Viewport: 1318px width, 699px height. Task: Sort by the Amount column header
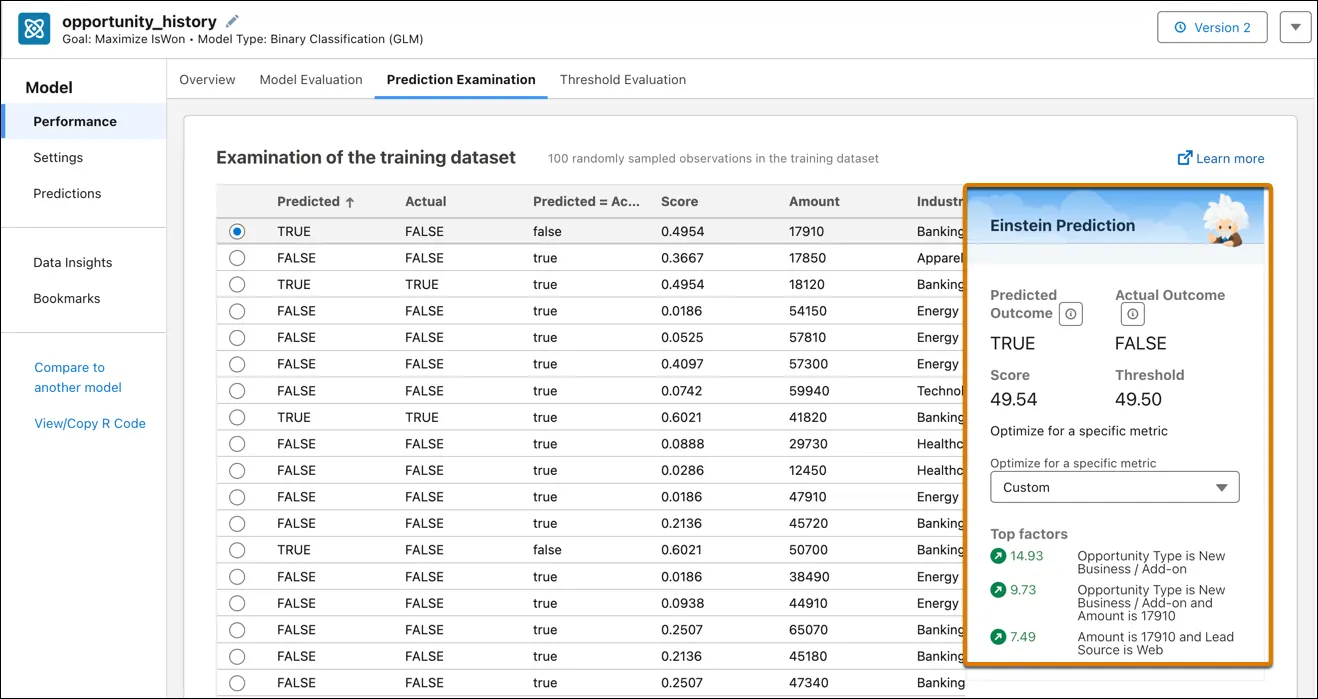(814, 201)
